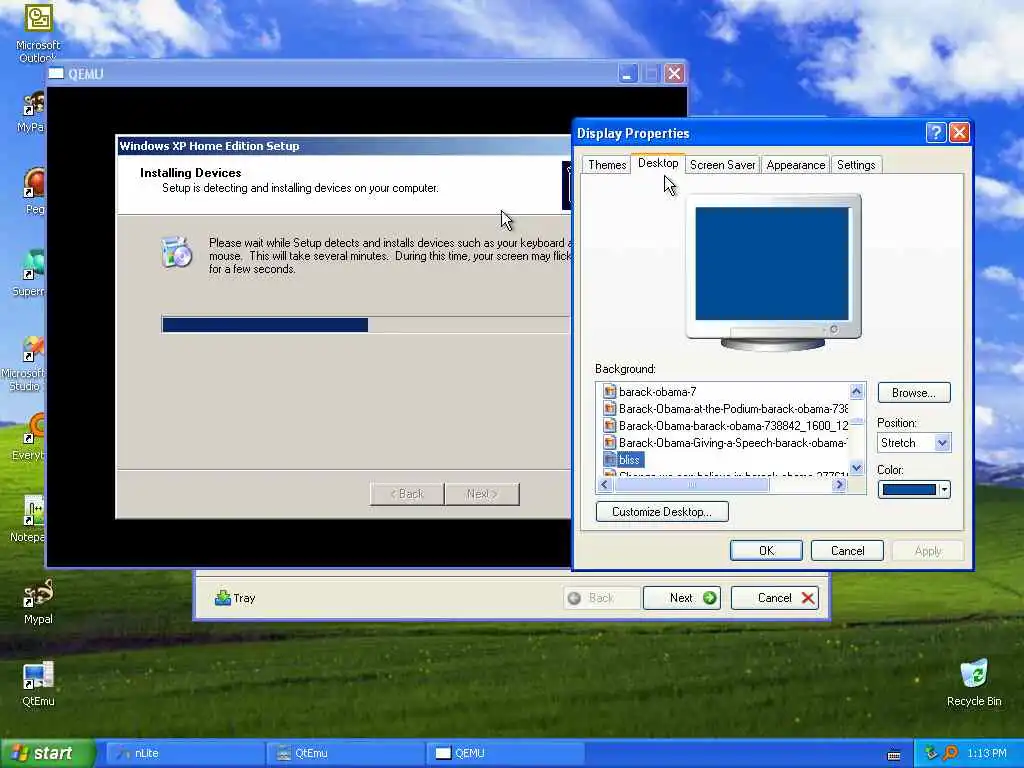Switch to the Themes tab
The height and width of the screenshot is (768, 1024).
(607, 165)
